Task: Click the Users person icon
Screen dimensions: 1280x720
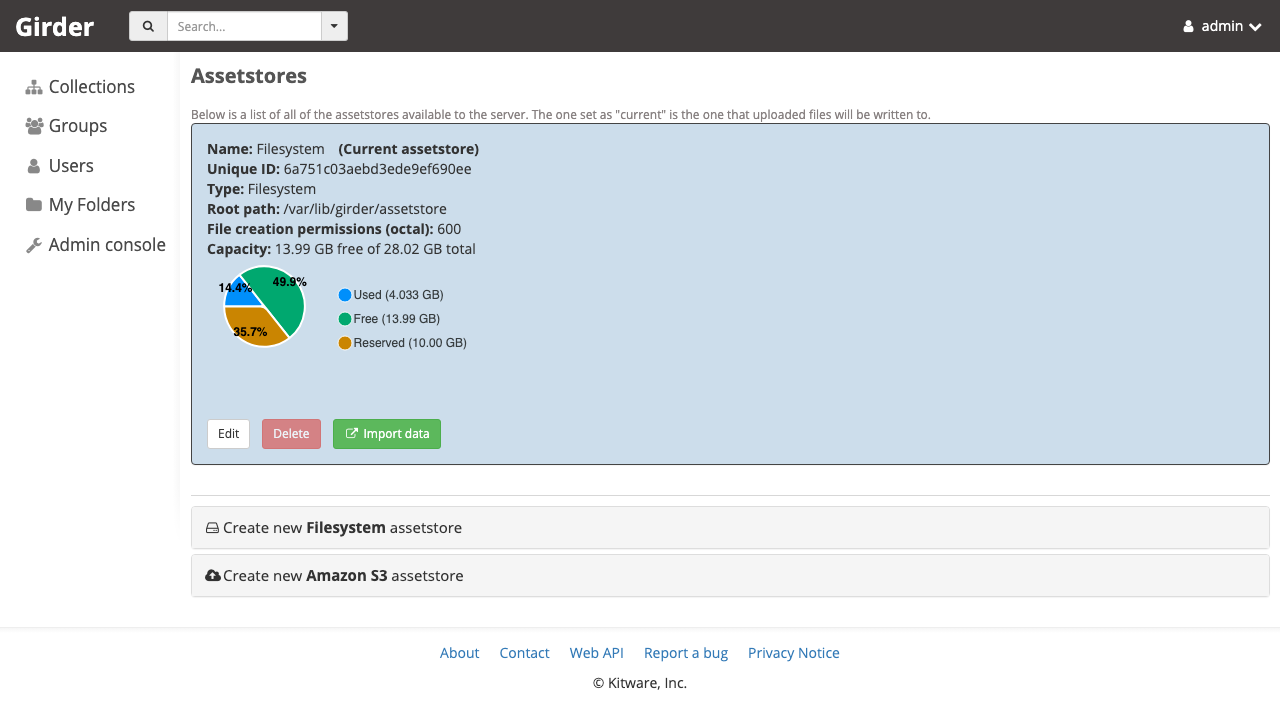Action: point(34,166)
